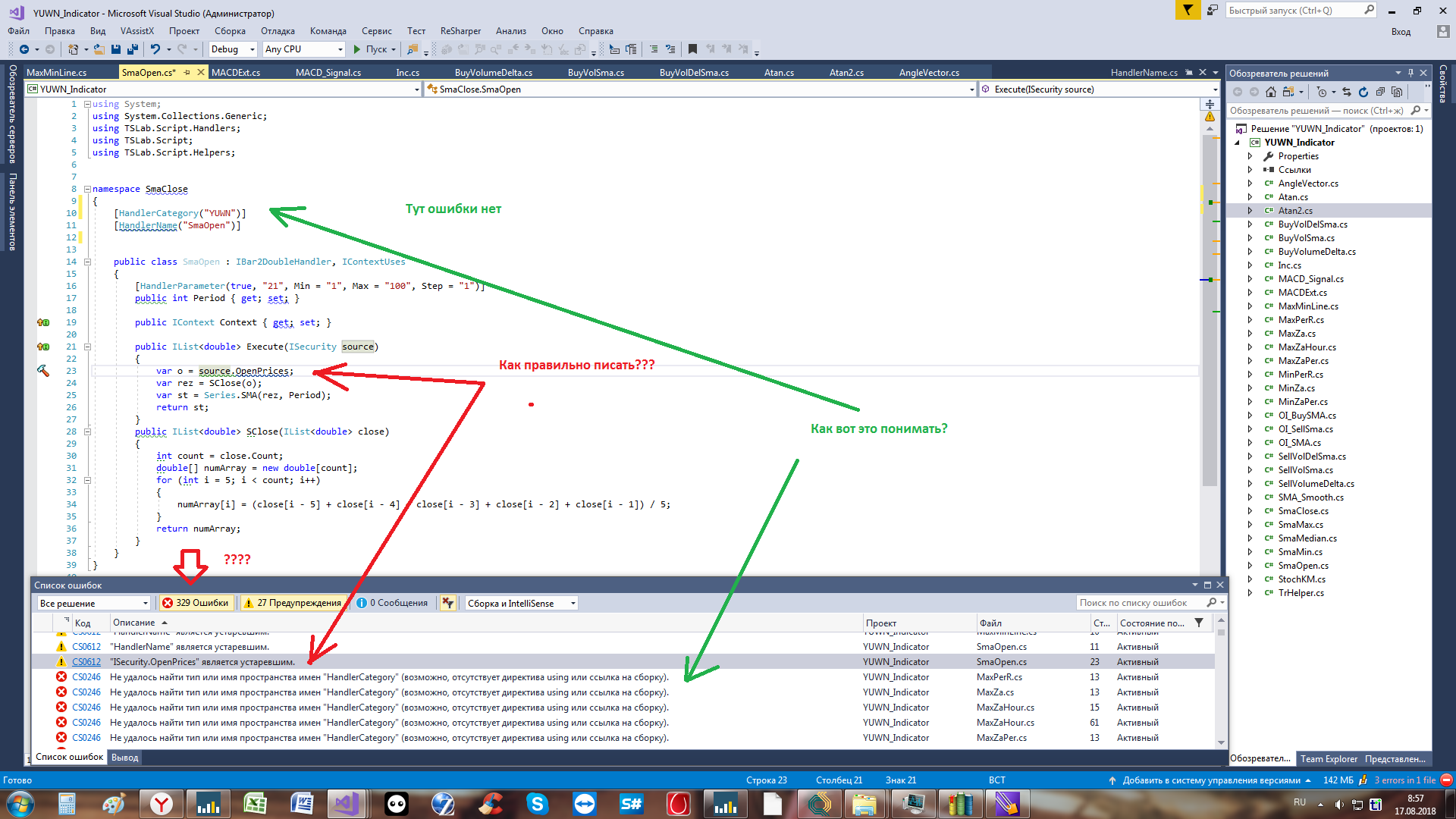
Task: Switch to the MACD_Signal.cs tab
Action: tap(328, 73)
